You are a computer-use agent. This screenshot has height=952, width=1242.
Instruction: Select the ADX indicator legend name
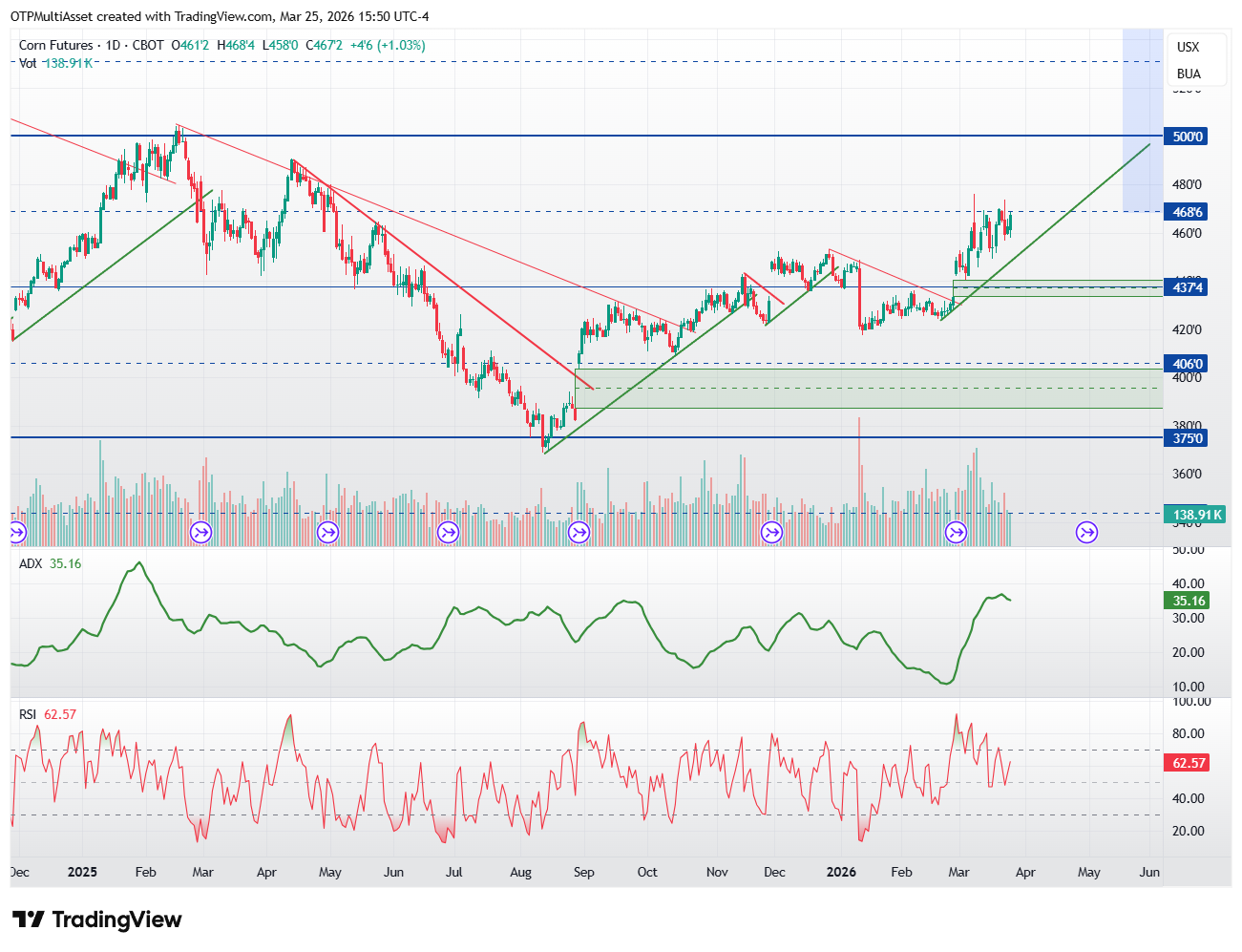[x=31, y=563]
